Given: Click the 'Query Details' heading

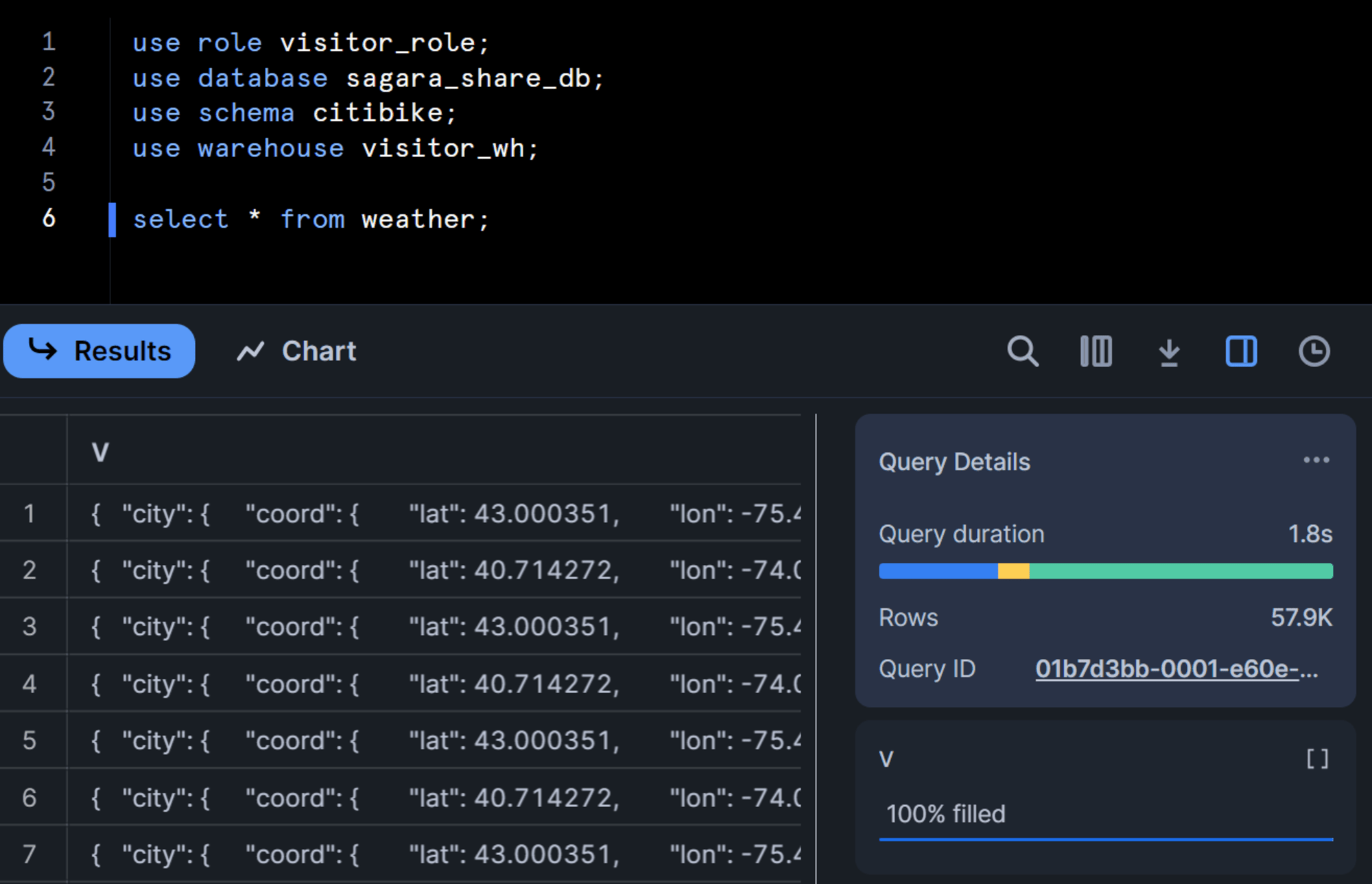Looking at the screenshot, I should coord(954,462).
